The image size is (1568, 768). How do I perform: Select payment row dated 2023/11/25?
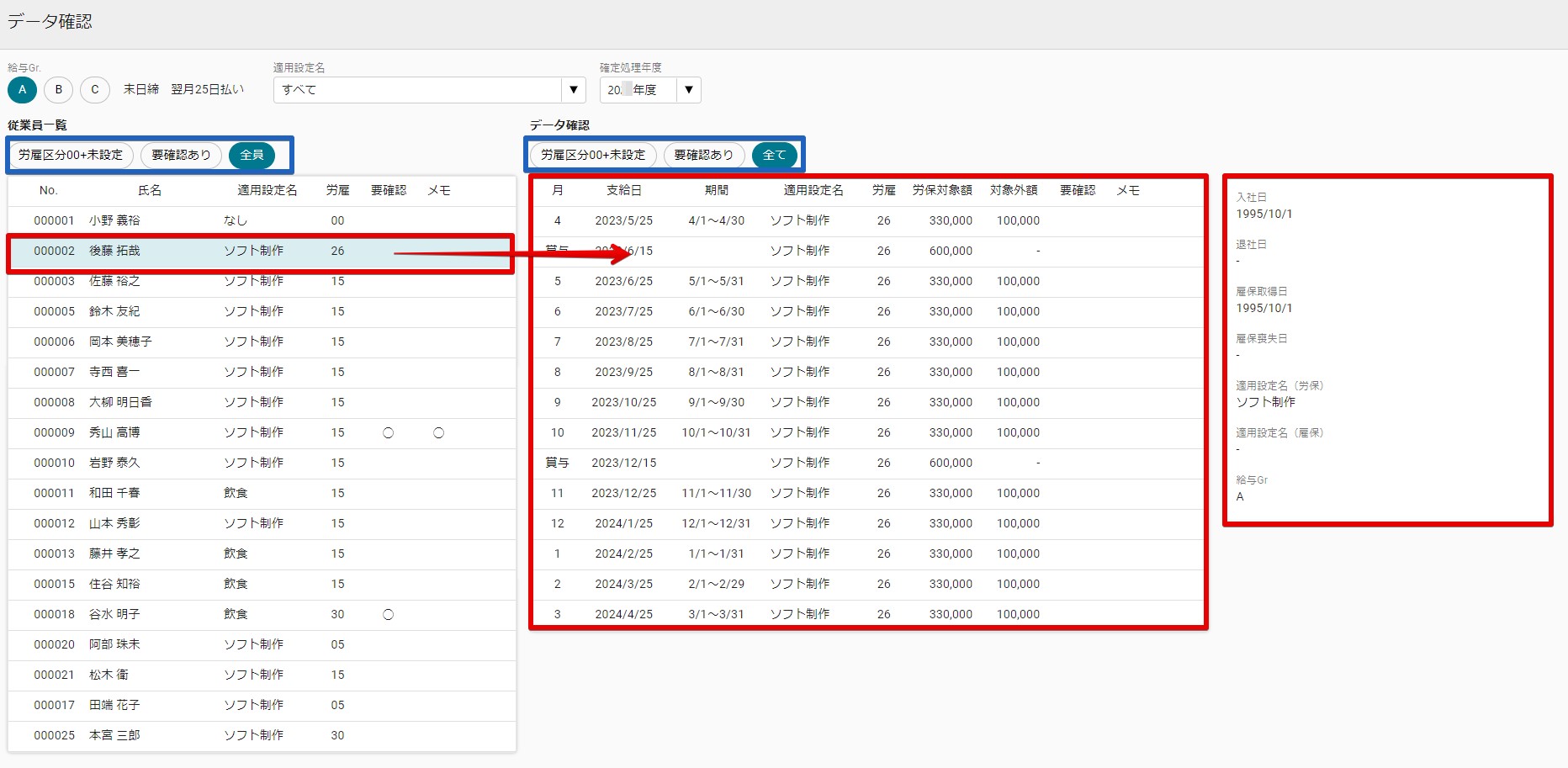pyautogui.click(x=868, y=432)
